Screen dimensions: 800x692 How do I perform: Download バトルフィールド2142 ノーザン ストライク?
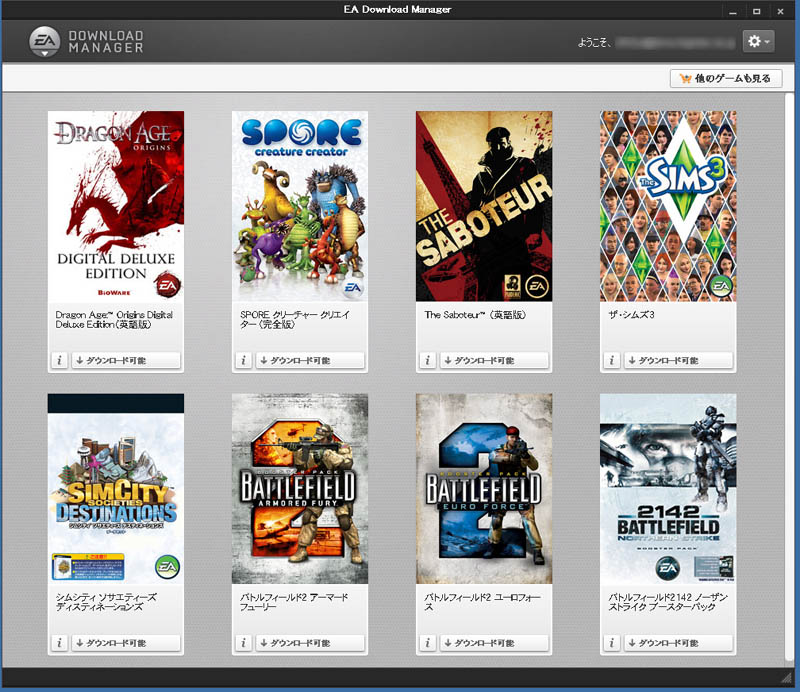click(678, 643)
